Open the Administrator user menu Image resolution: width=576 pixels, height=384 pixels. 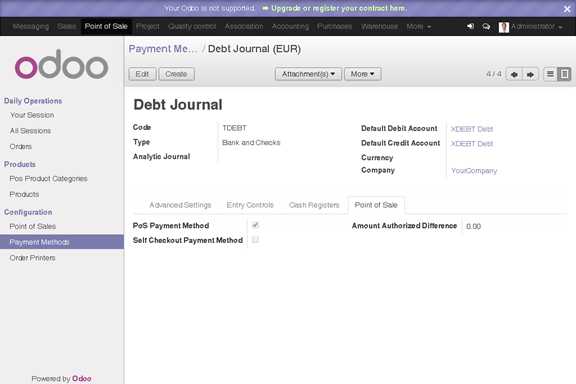536,26
